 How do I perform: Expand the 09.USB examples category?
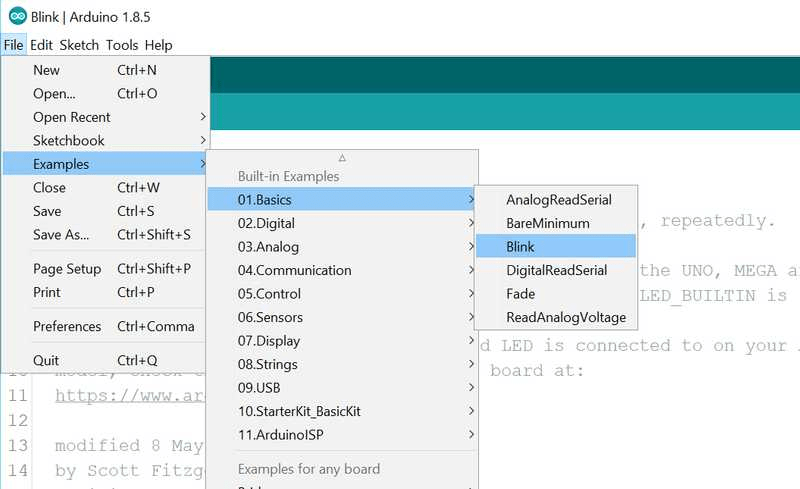[342, 387]
